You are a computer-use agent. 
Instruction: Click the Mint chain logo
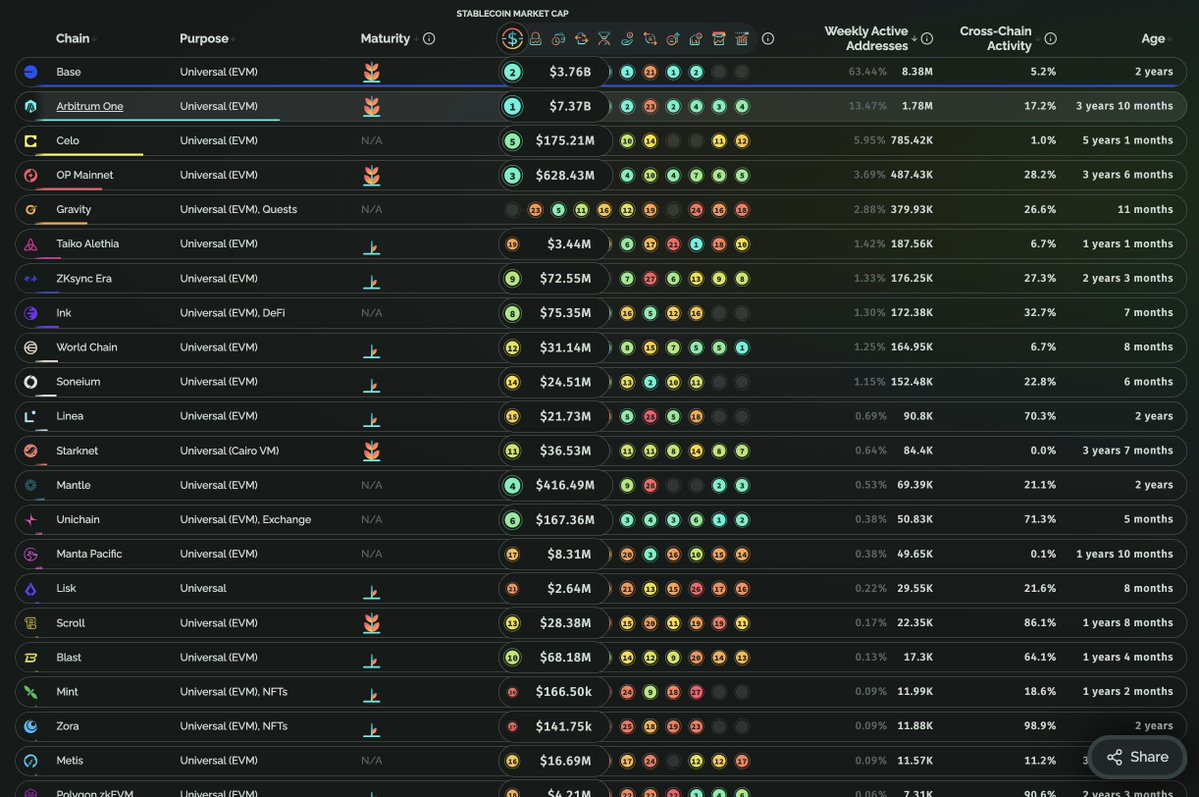tap(31, 691)
